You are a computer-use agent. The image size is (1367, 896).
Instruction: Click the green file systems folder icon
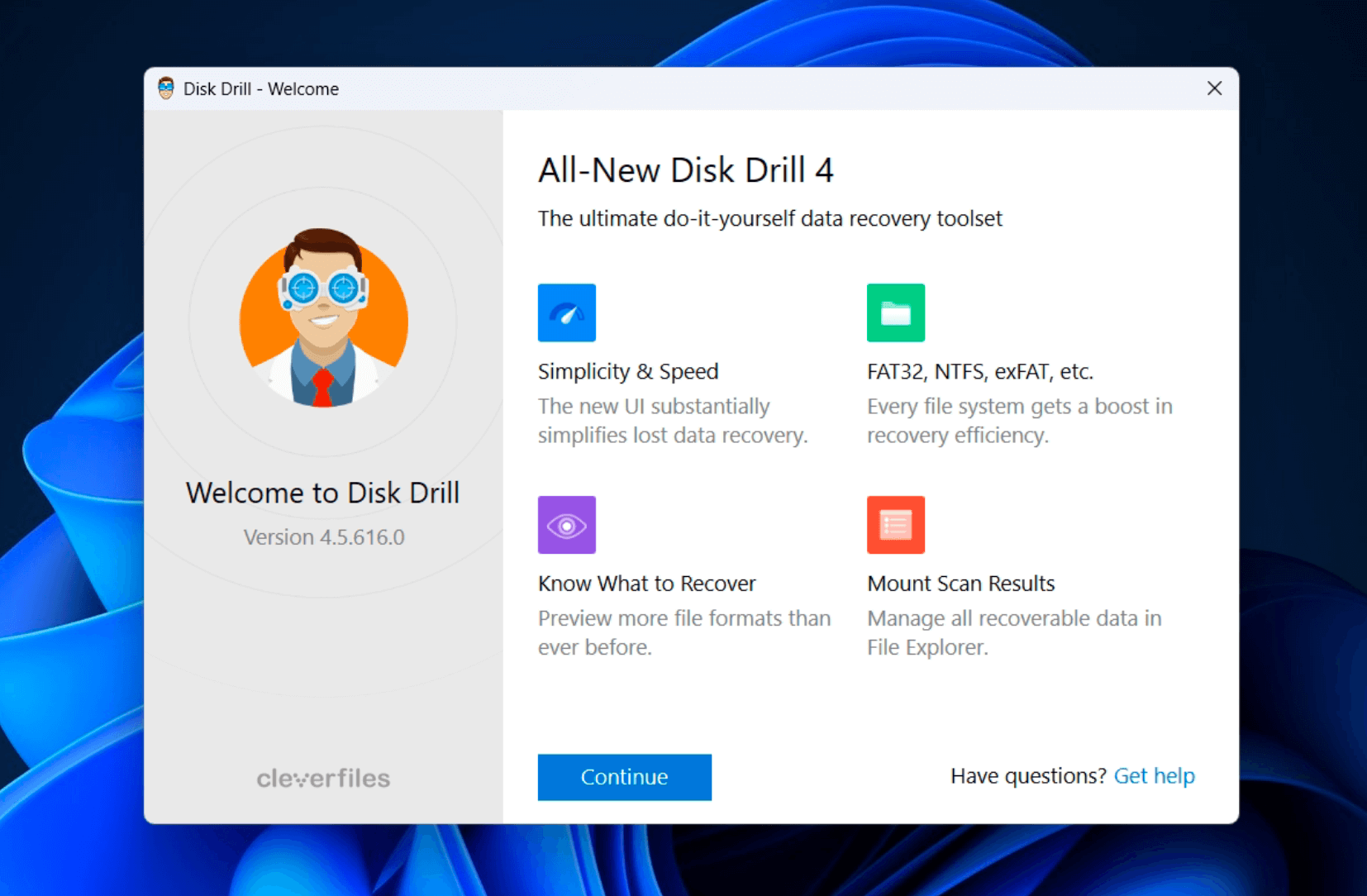point(896,312)
